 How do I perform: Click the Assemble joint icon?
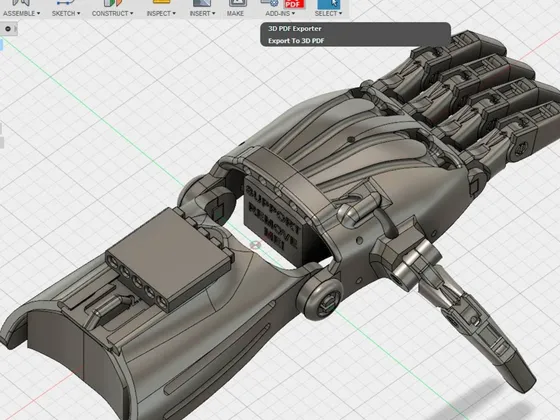point(21,3)
